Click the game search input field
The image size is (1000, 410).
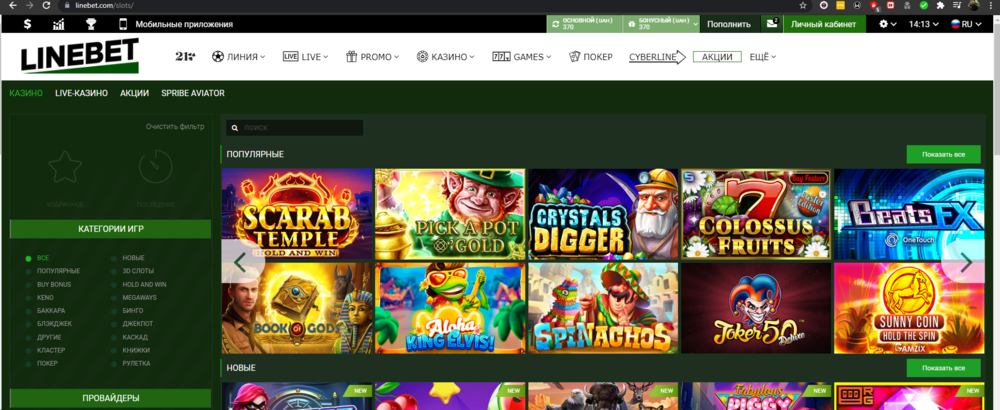click(295, 128)
